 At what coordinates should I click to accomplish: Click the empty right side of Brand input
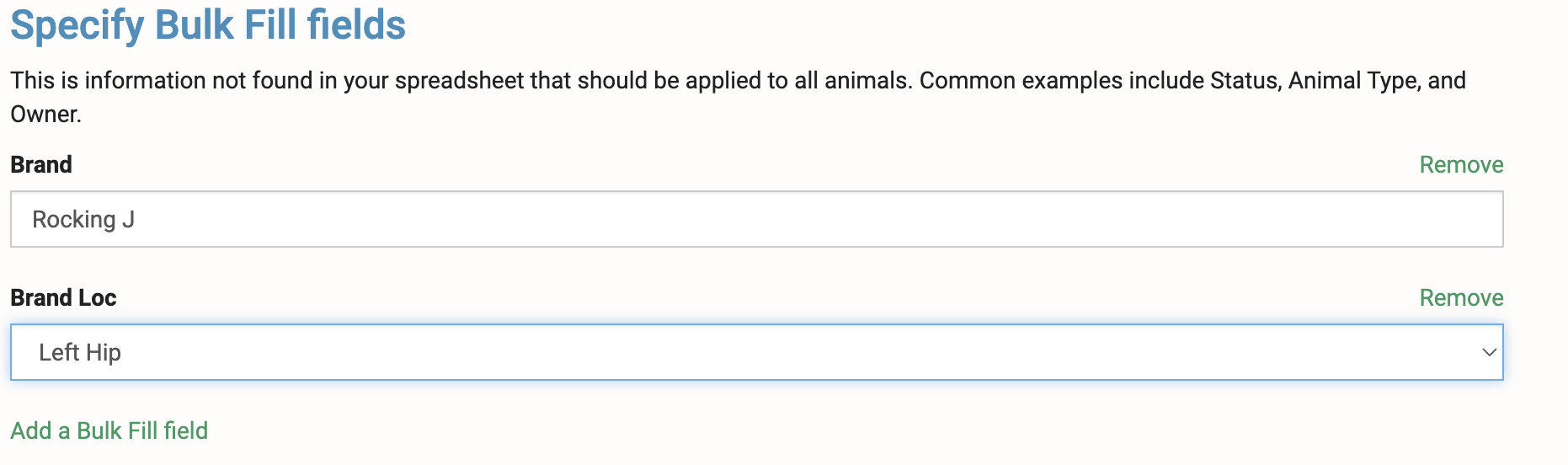pos(1263,219)
